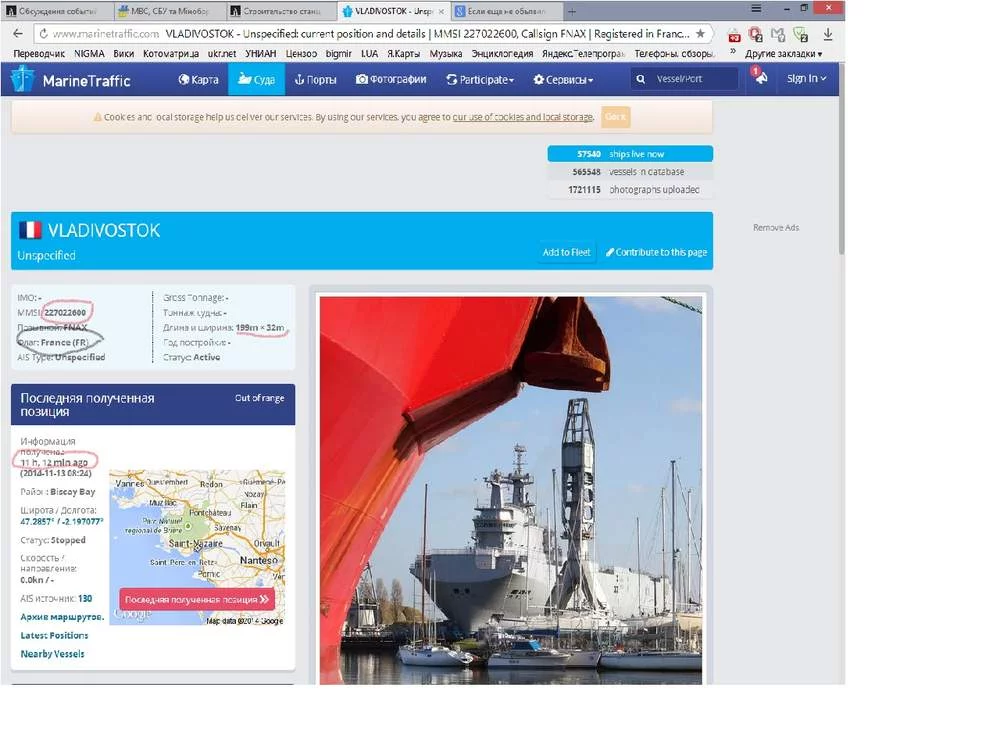Open the Переводчик bookmark

39,54
